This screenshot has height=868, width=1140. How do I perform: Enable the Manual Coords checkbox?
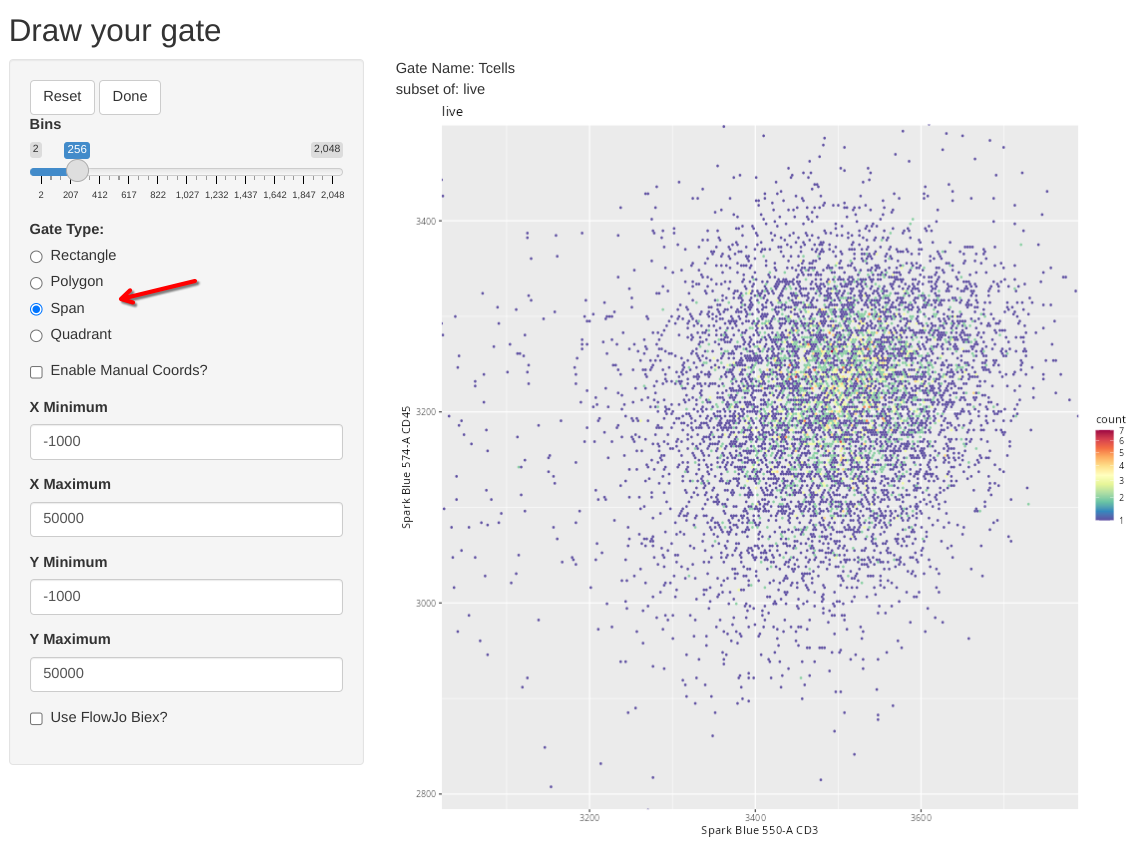pyautogui.click(x=37, y=372)
